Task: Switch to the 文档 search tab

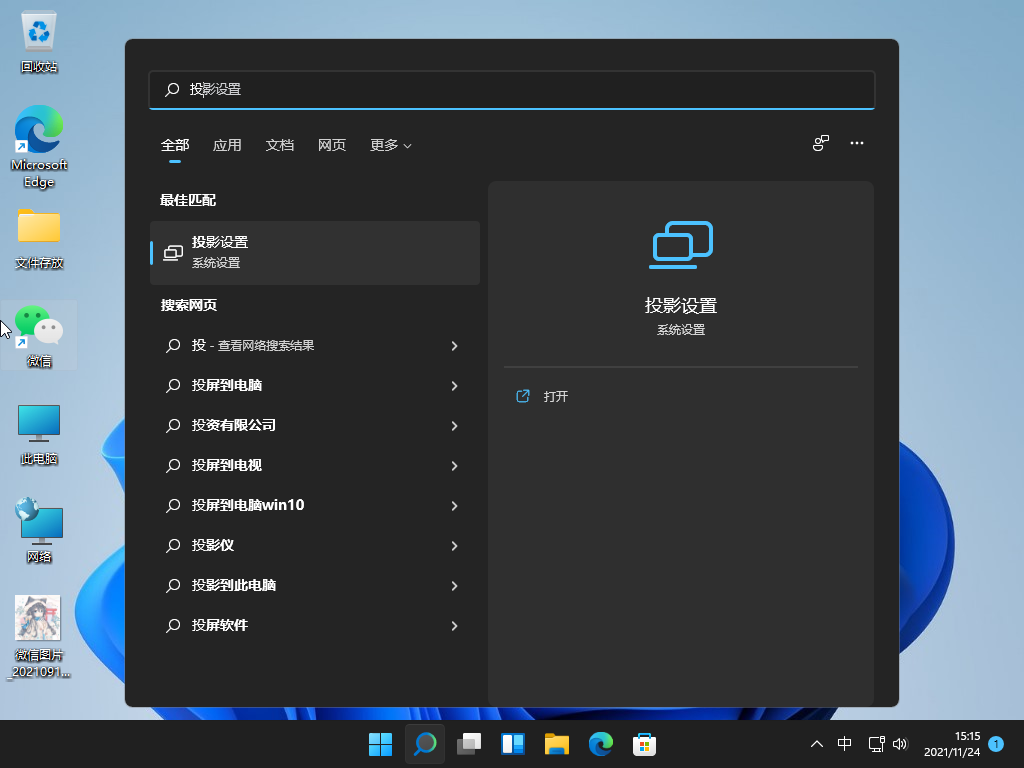Action: click(x=280, y=145)
